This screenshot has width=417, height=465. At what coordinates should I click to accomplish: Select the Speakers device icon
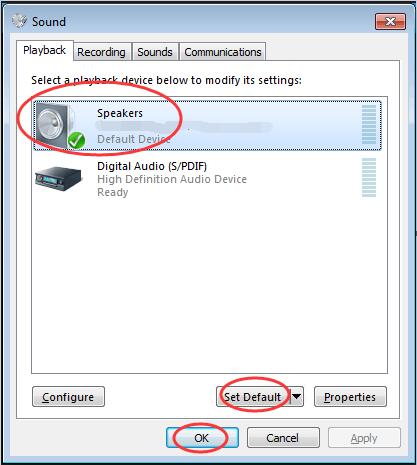click(55, 126)
